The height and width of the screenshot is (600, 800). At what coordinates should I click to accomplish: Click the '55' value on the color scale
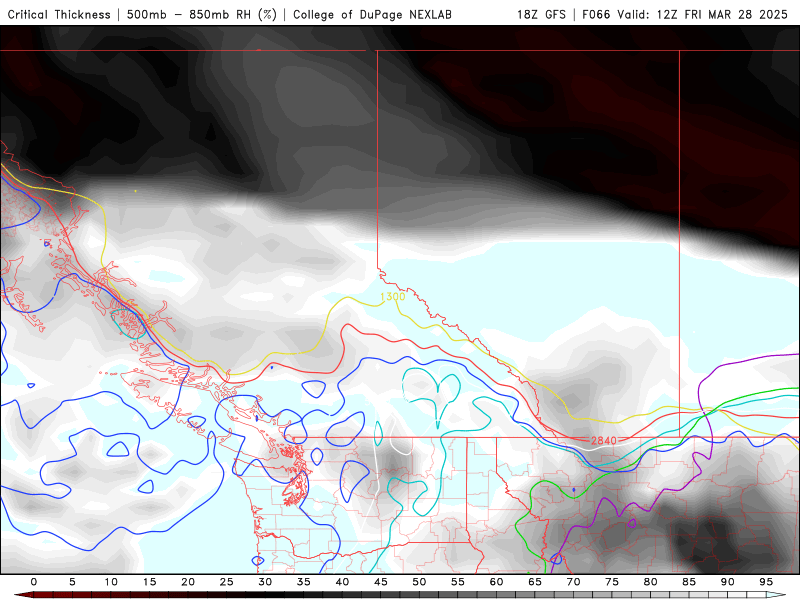pyautogui.click(x=458, y=582)
